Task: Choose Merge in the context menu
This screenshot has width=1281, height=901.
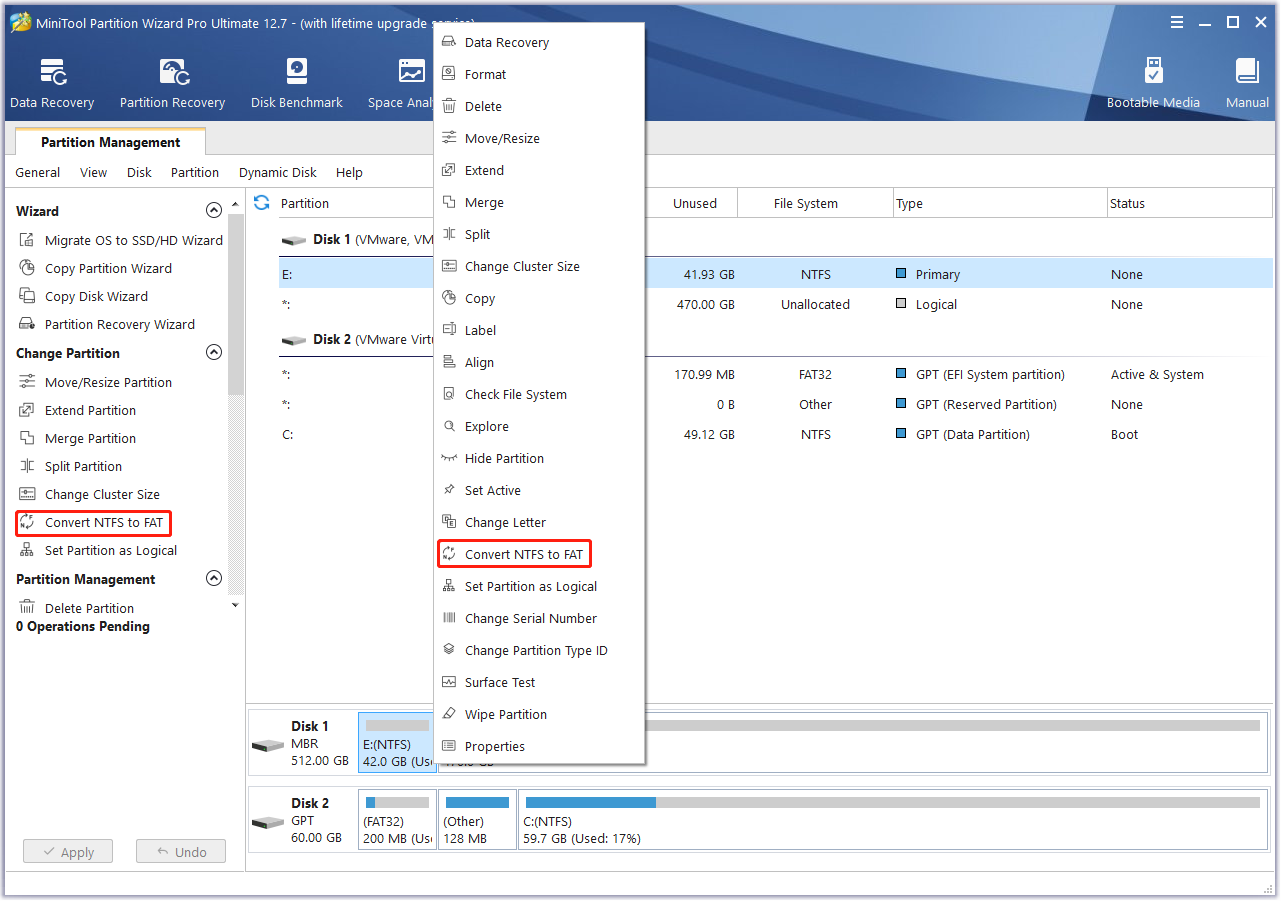Action: tap(539, 202)
